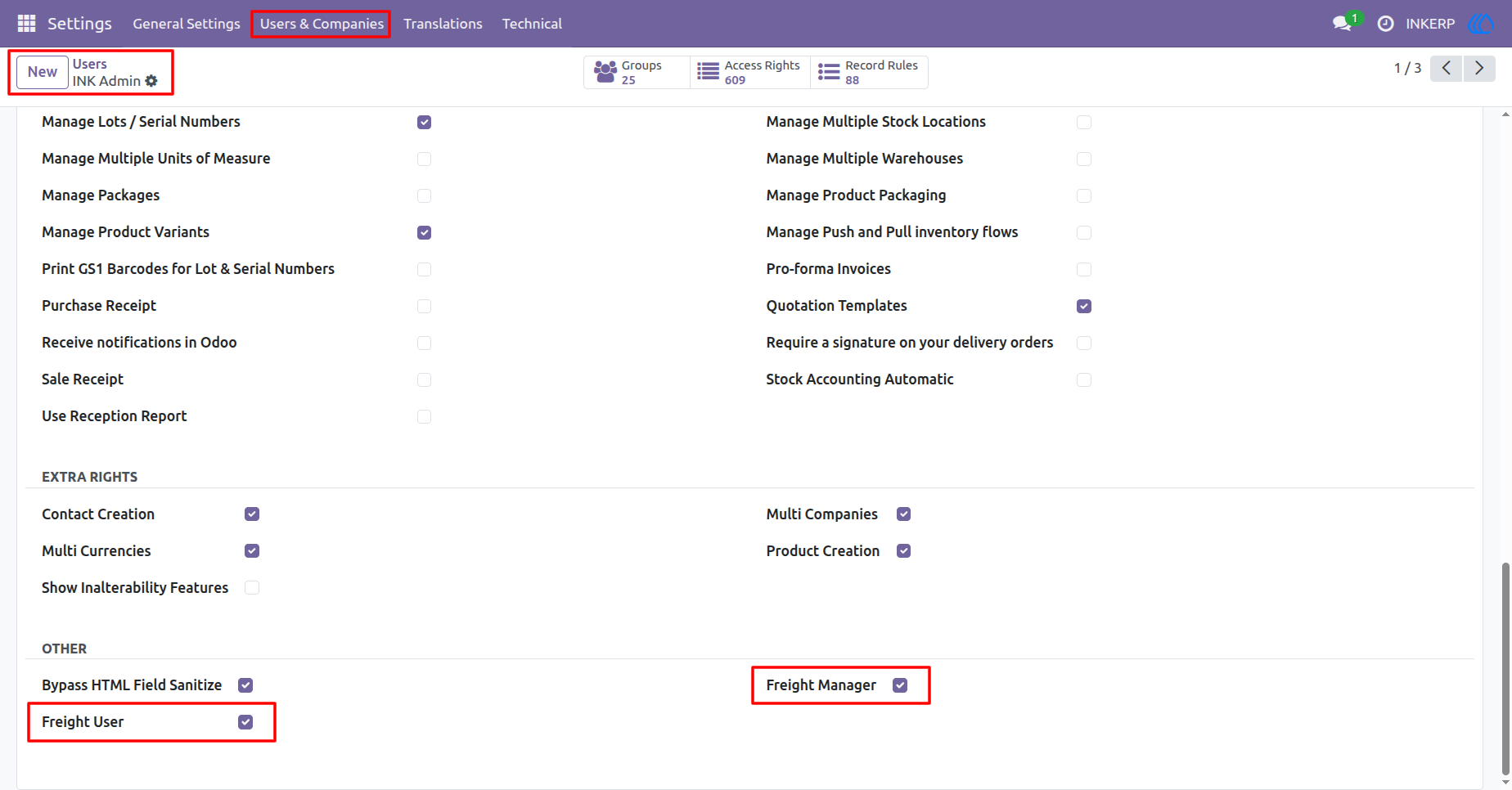
Task: Go to the previous user record
Action: [x=1447, y=68]
